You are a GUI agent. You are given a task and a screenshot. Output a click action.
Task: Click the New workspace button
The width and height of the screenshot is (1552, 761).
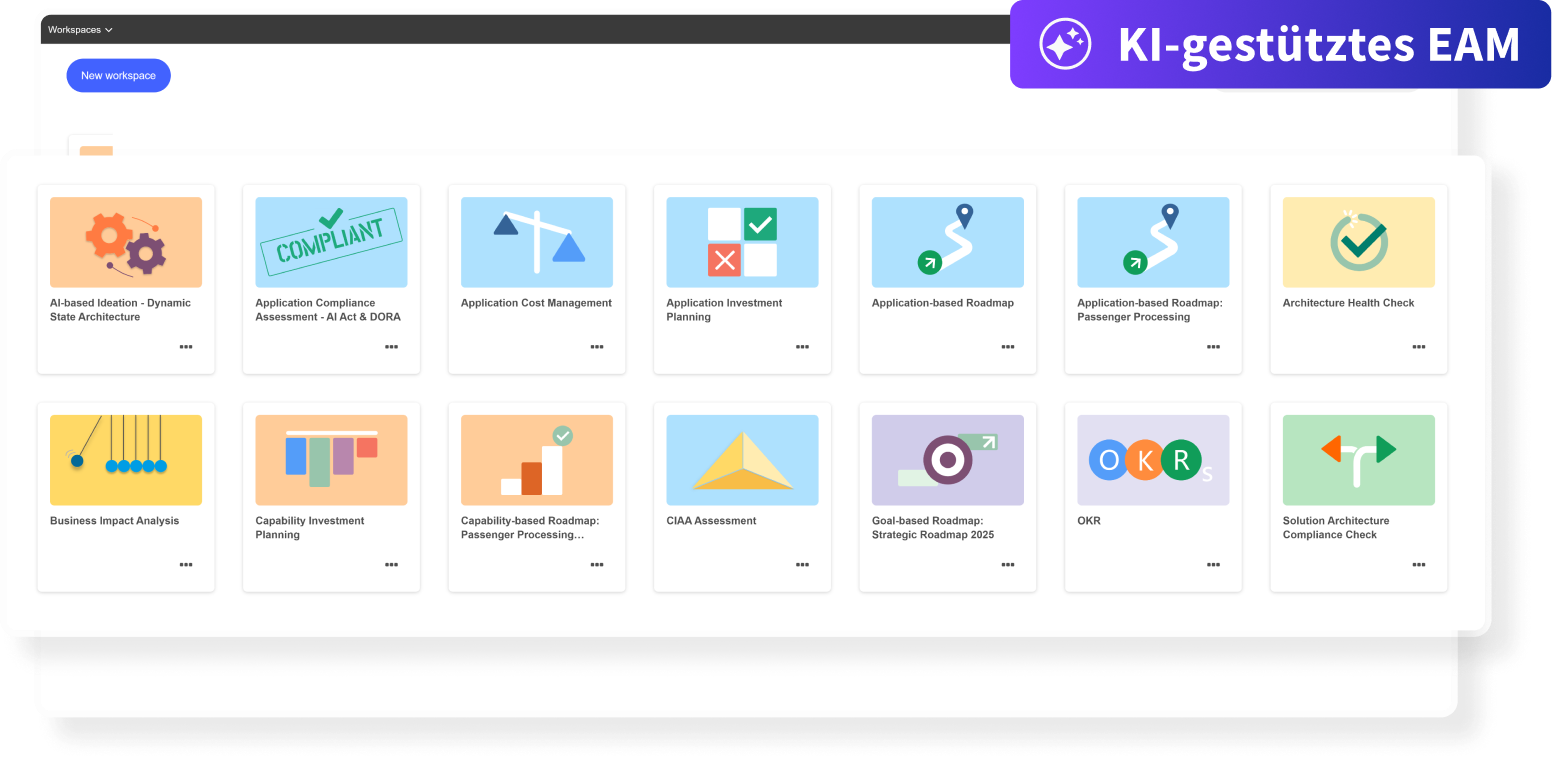coord(118,76)
